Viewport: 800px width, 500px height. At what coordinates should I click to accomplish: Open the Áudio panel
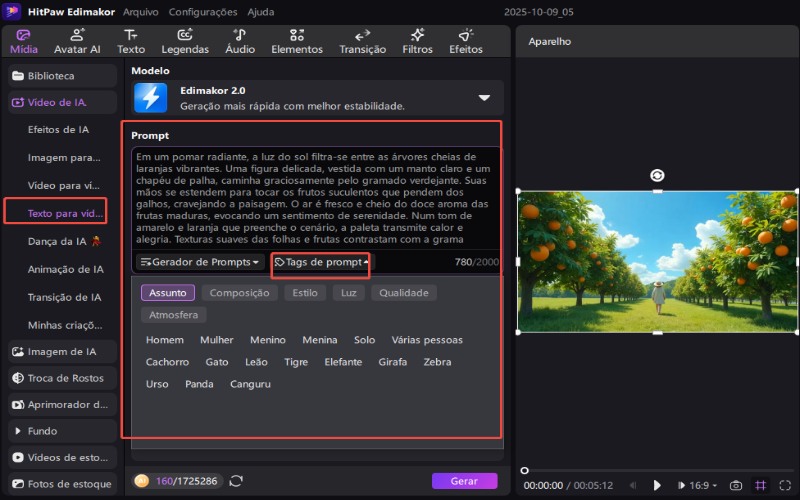click(240, 42)
